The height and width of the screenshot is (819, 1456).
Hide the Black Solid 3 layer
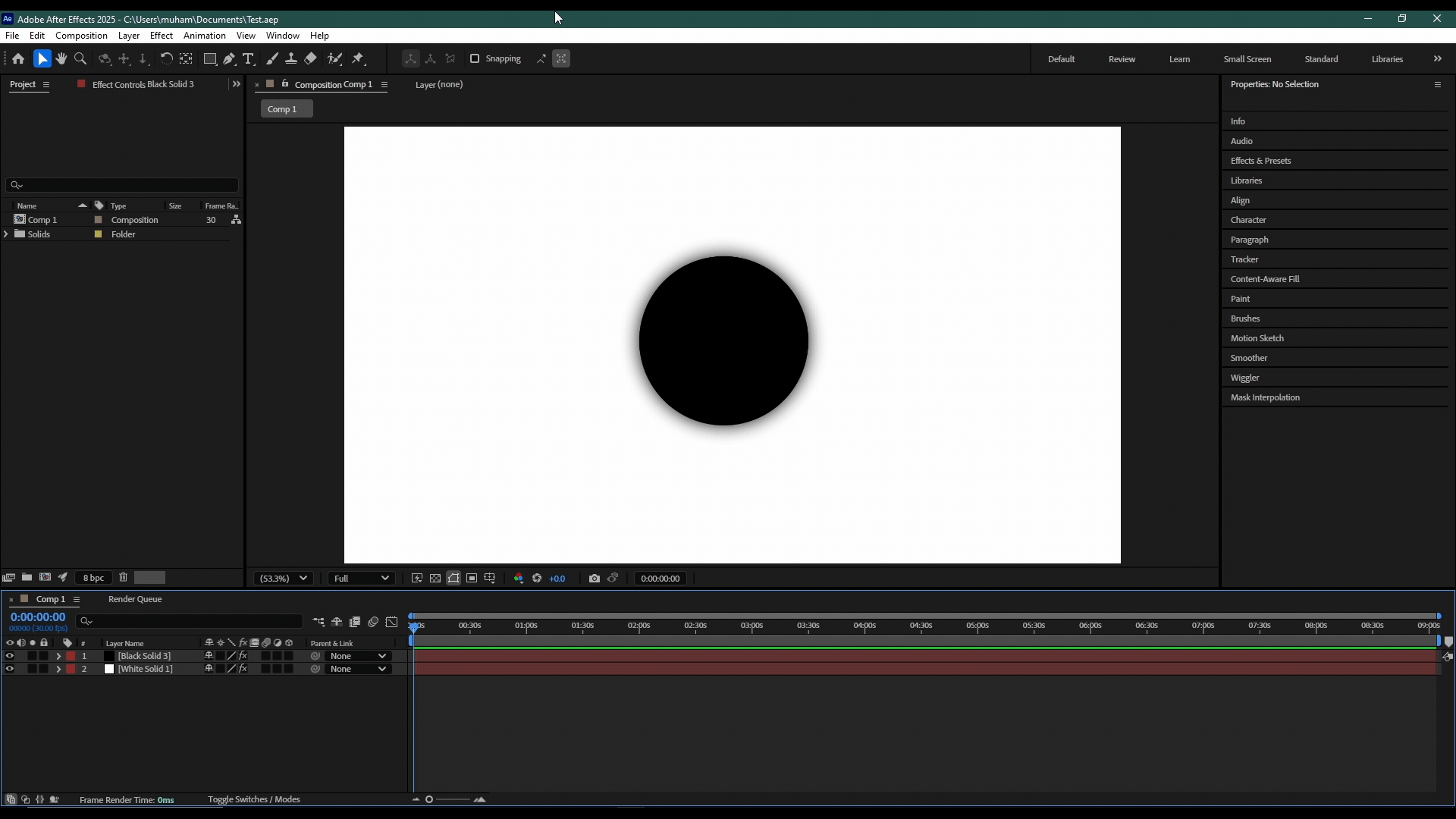click(10, 656)
